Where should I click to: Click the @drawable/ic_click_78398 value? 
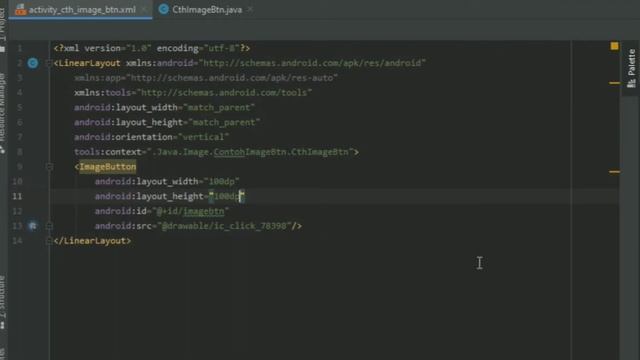pos(224,226)
